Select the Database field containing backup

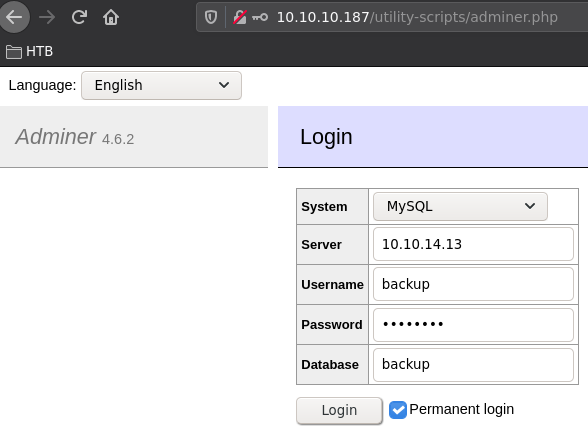tap(473, 365)
